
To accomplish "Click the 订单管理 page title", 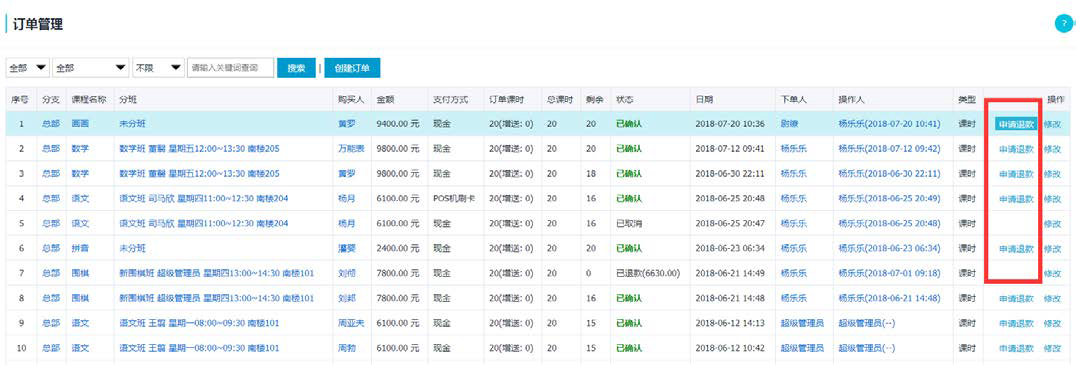I will (38, 25).
